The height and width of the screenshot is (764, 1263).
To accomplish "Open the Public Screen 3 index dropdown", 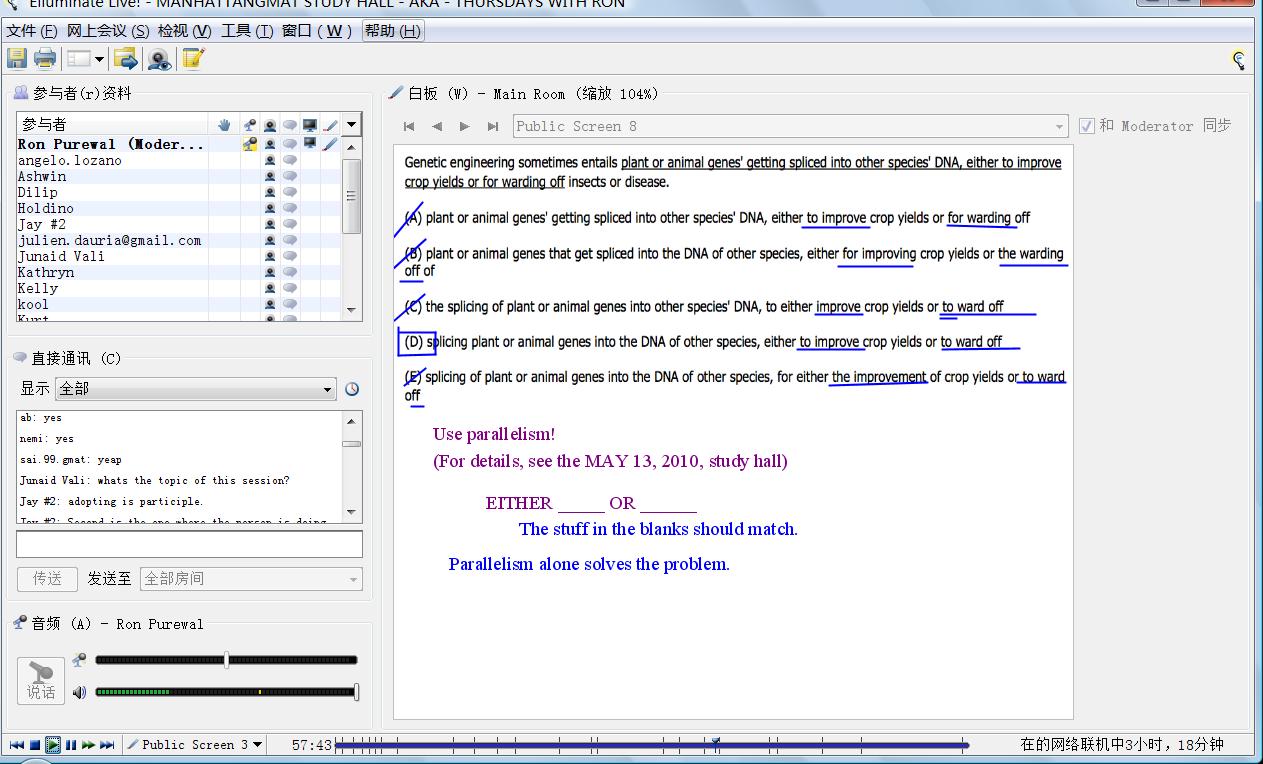I will (x=196, y=745).
